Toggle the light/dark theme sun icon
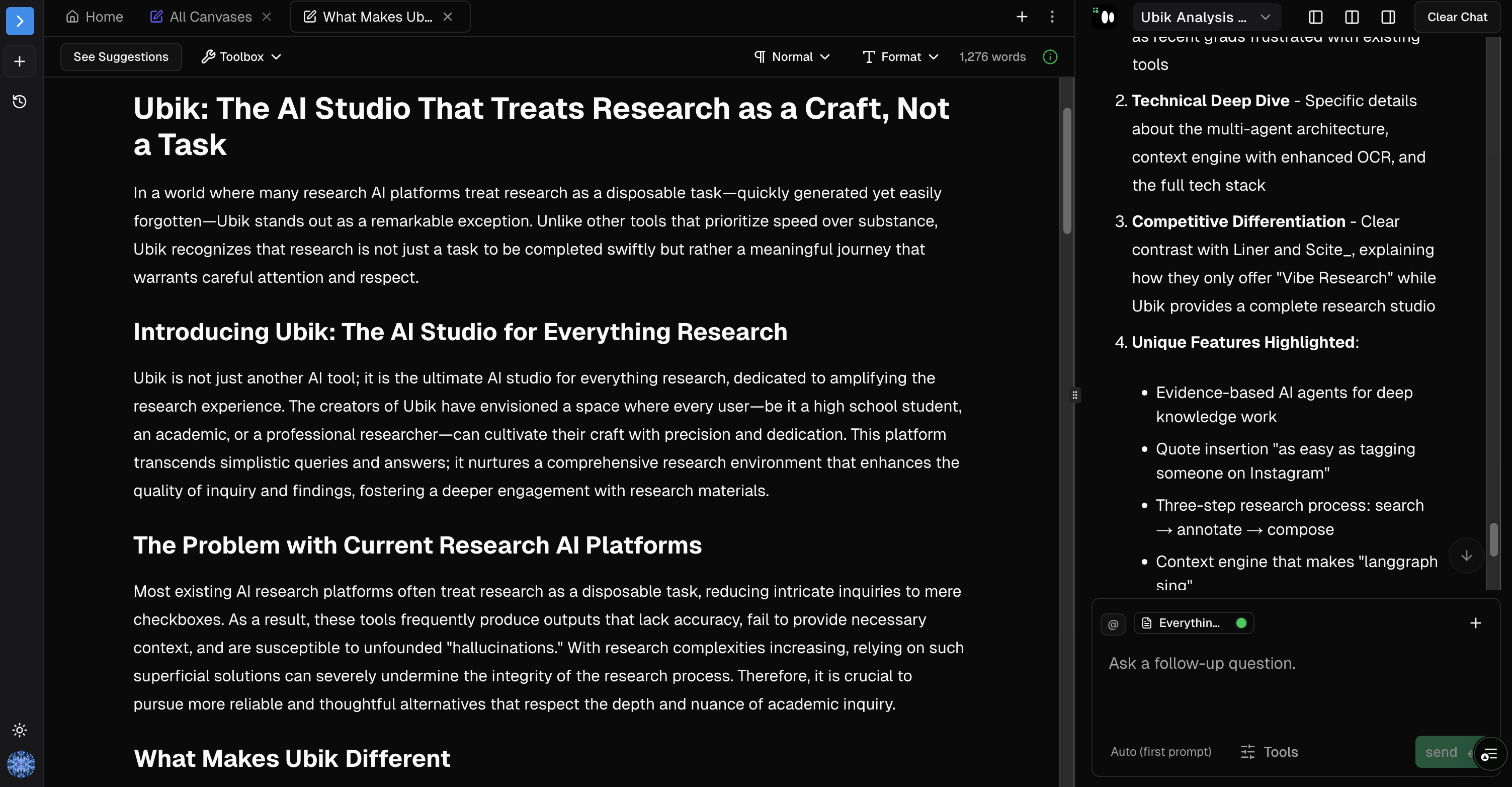Image resolution: width=1512 pixels, height=787 pixels. 20,730
